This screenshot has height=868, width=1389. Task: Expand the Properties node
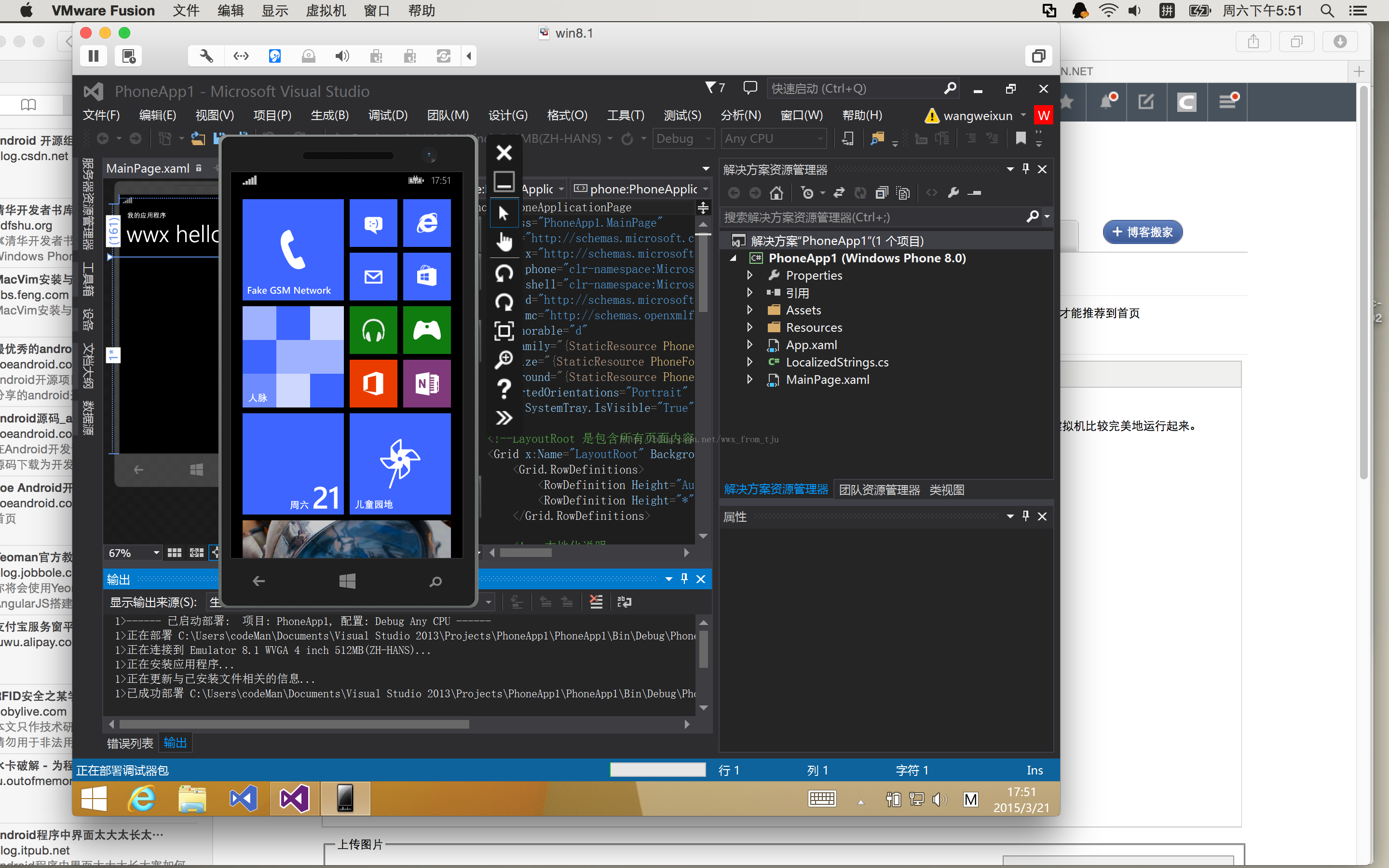click(x=749, y=275)
